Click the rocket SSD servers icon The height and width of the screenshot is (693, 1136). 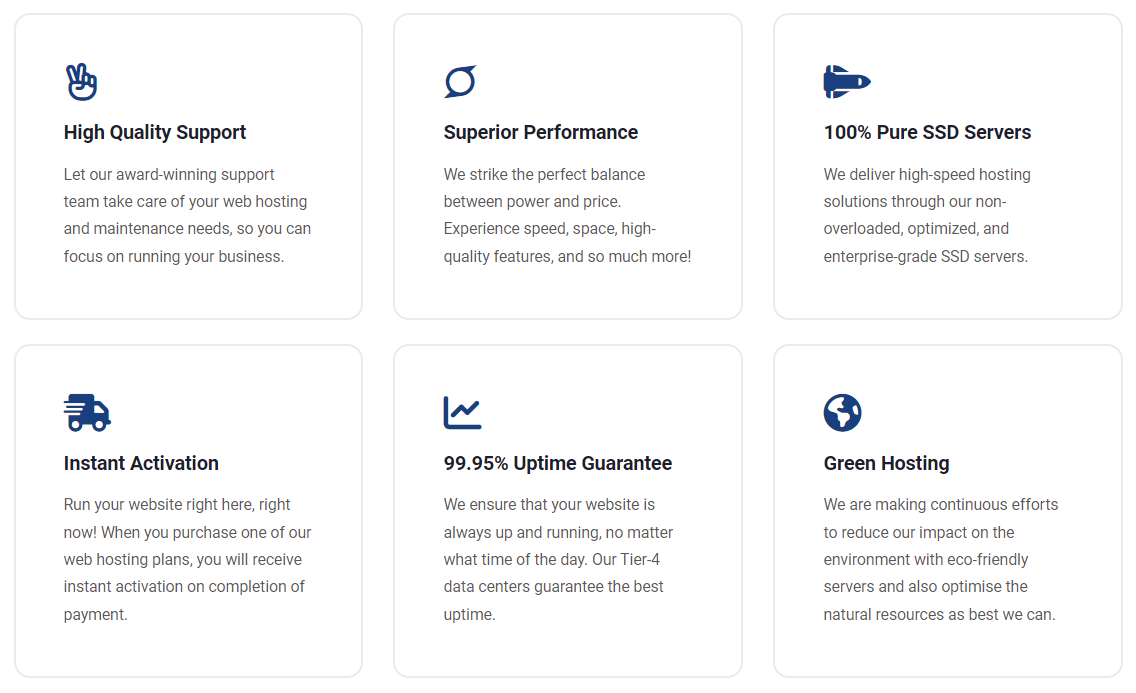click(x=846, y=81)
